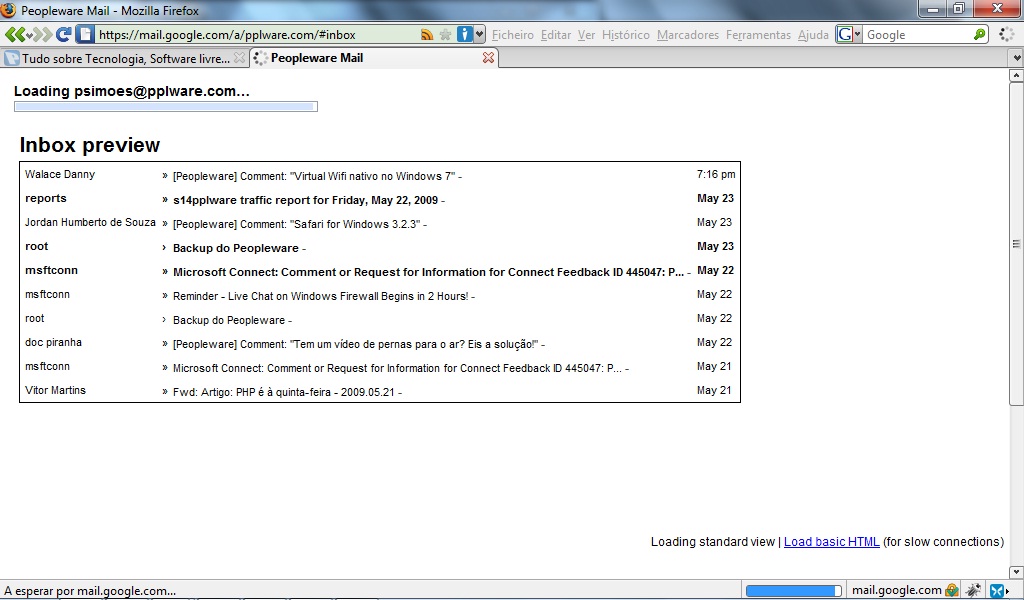The width and height of the screenshot is (1024, 600).
Task: Open the Safari for Windows 3.2.3 comment email
Action: 380,223
